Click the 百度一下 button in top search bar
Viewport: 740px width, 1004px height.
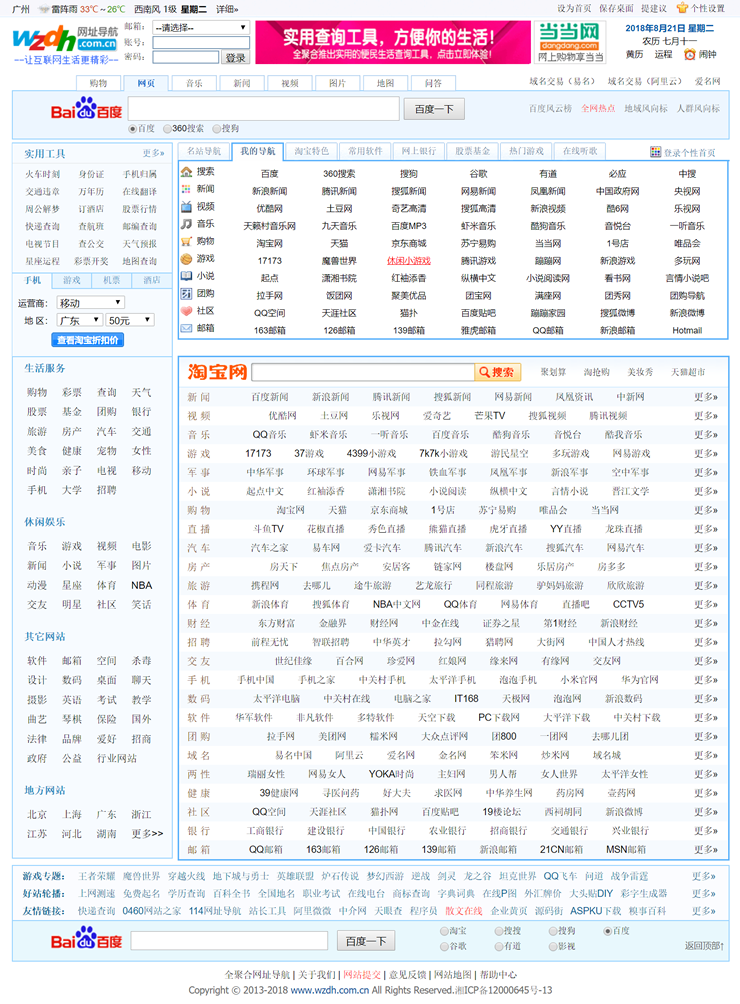(434, 110)
